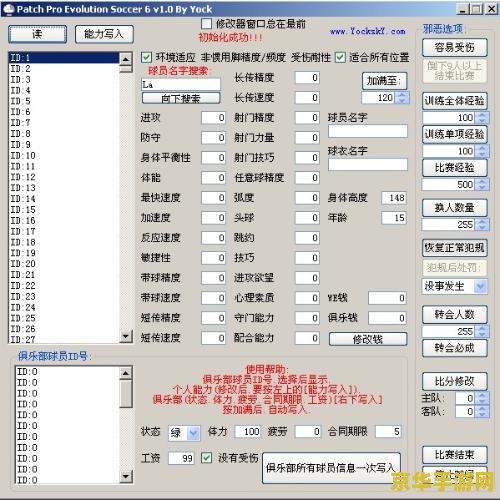
Task: Click the 修改钱 button
Action: coord(368,339)
